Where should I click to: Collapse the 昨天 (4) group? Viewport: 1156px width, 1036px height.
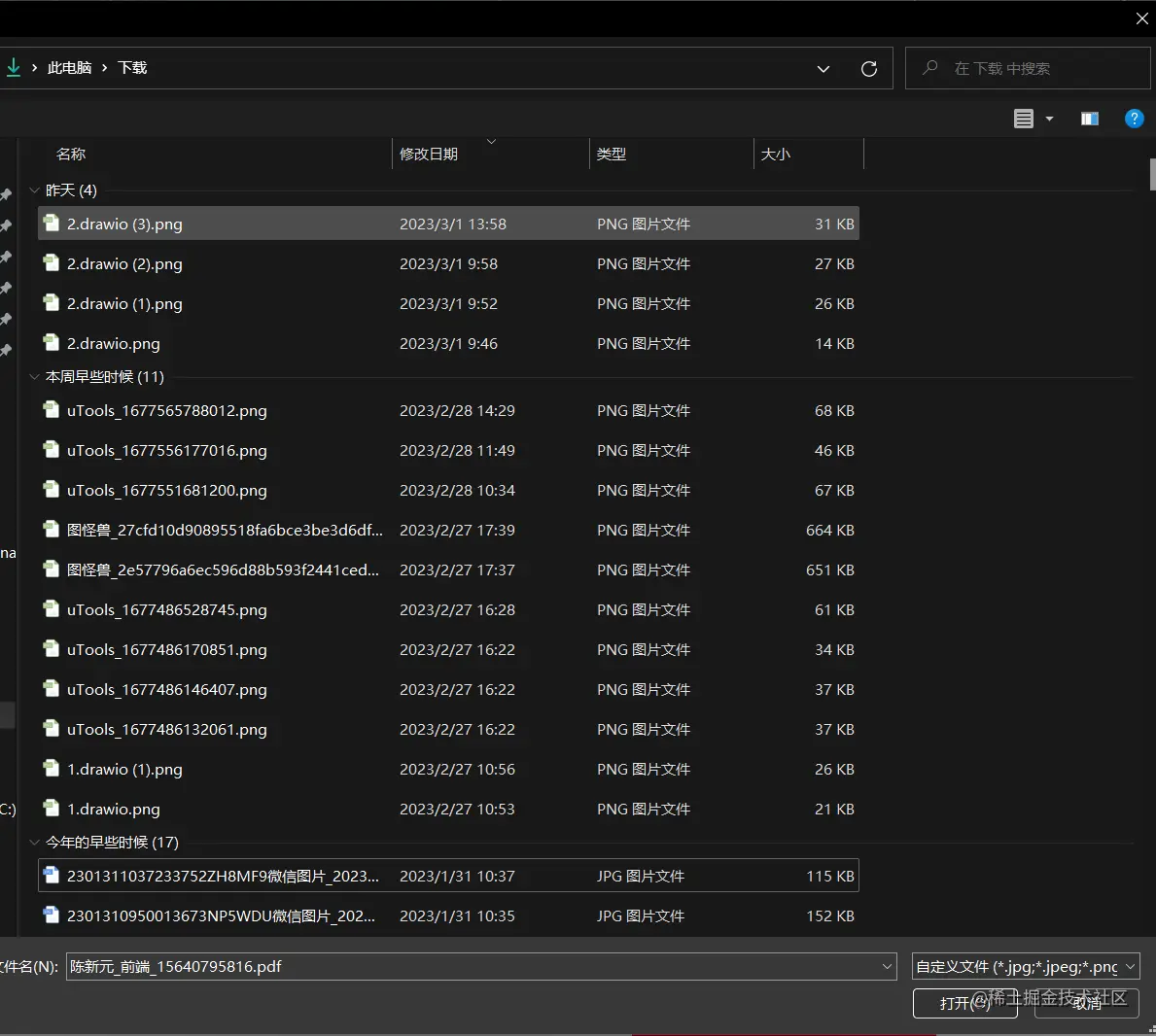click(x=34, y=190)
